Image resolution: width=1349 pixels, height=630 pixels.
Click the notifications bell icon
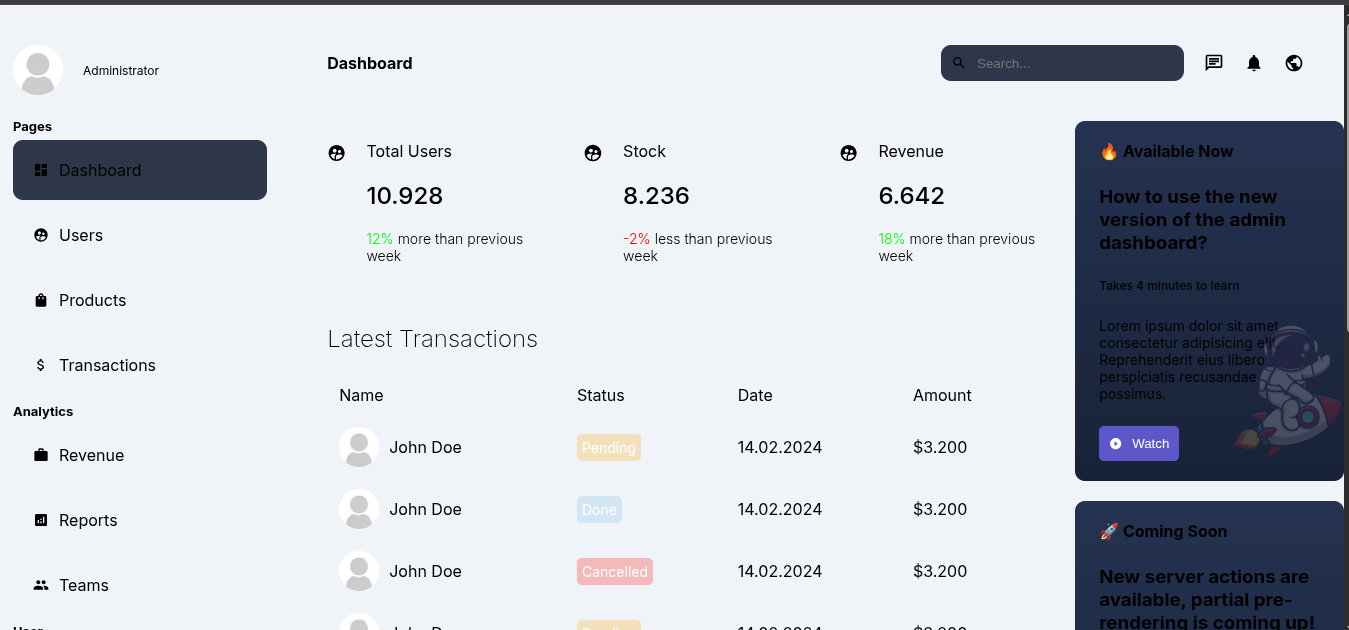pyautogui.click(x=1254, y=63)
